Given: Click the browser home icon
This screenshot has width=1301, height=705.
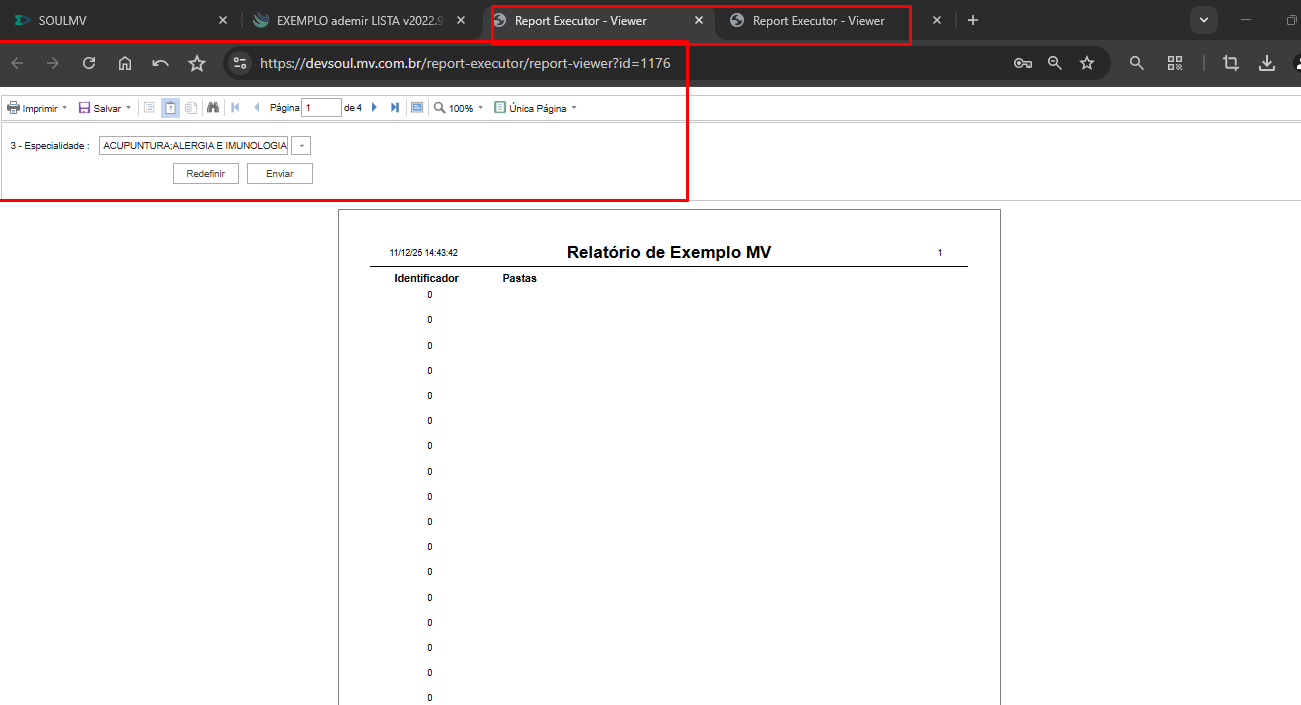Looking at the screenshot, I should [x=125, y=63].
